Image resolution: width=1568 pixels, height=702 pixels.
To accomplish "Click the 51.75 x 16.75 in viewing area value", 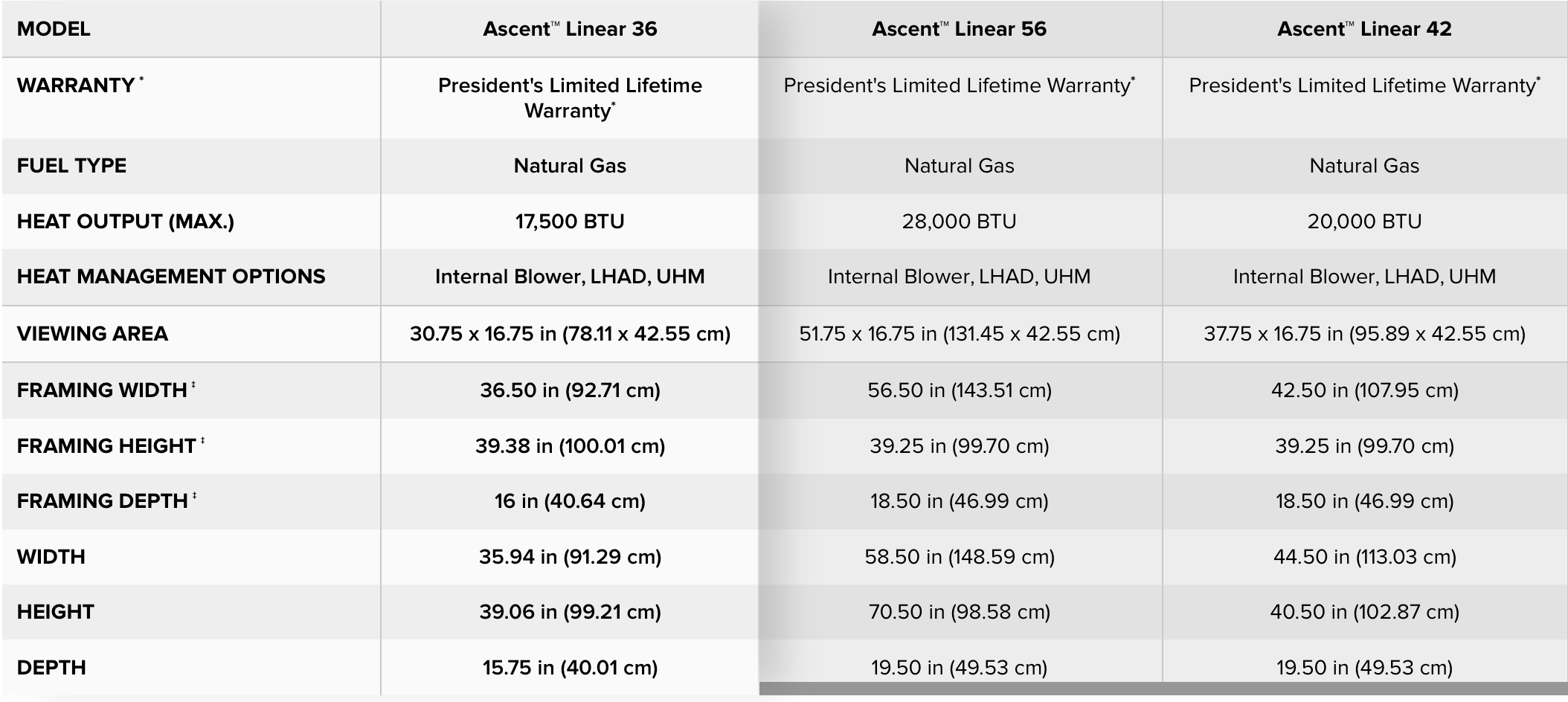I will pyautogui.click(x=959, y=333).
